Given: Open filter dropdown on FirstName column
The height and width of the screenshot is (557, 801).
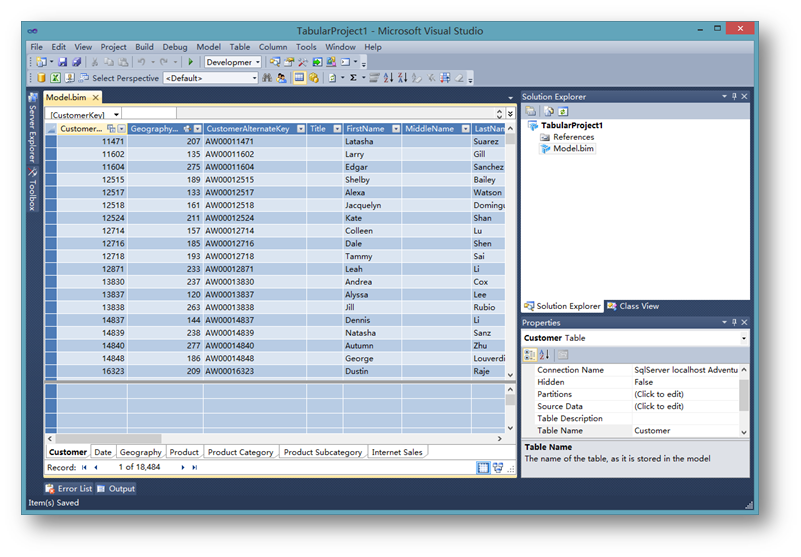Looking at the screenshot, I should tap(396, 129).
